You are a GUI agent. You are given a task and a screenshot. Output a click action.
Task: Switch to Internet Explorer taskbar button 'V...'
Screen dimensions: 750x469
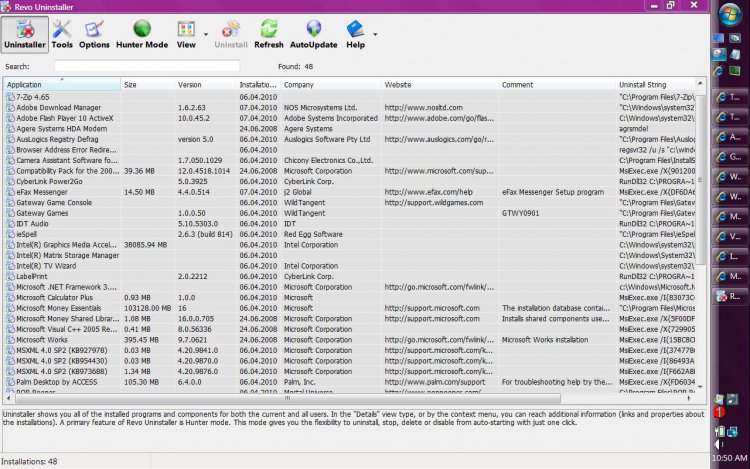pyautogui.click(x=729, y=237)
